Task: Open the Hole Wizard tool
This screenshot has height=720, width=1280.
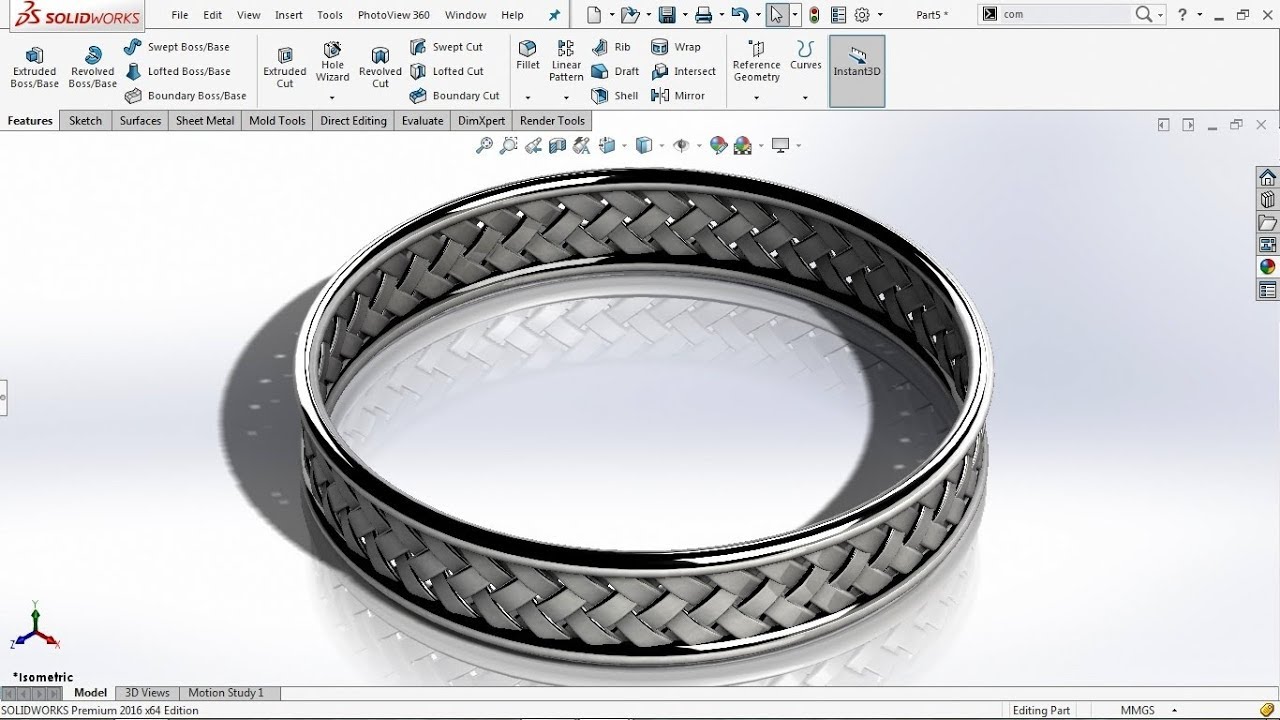Action: click(x=332, y=63)
